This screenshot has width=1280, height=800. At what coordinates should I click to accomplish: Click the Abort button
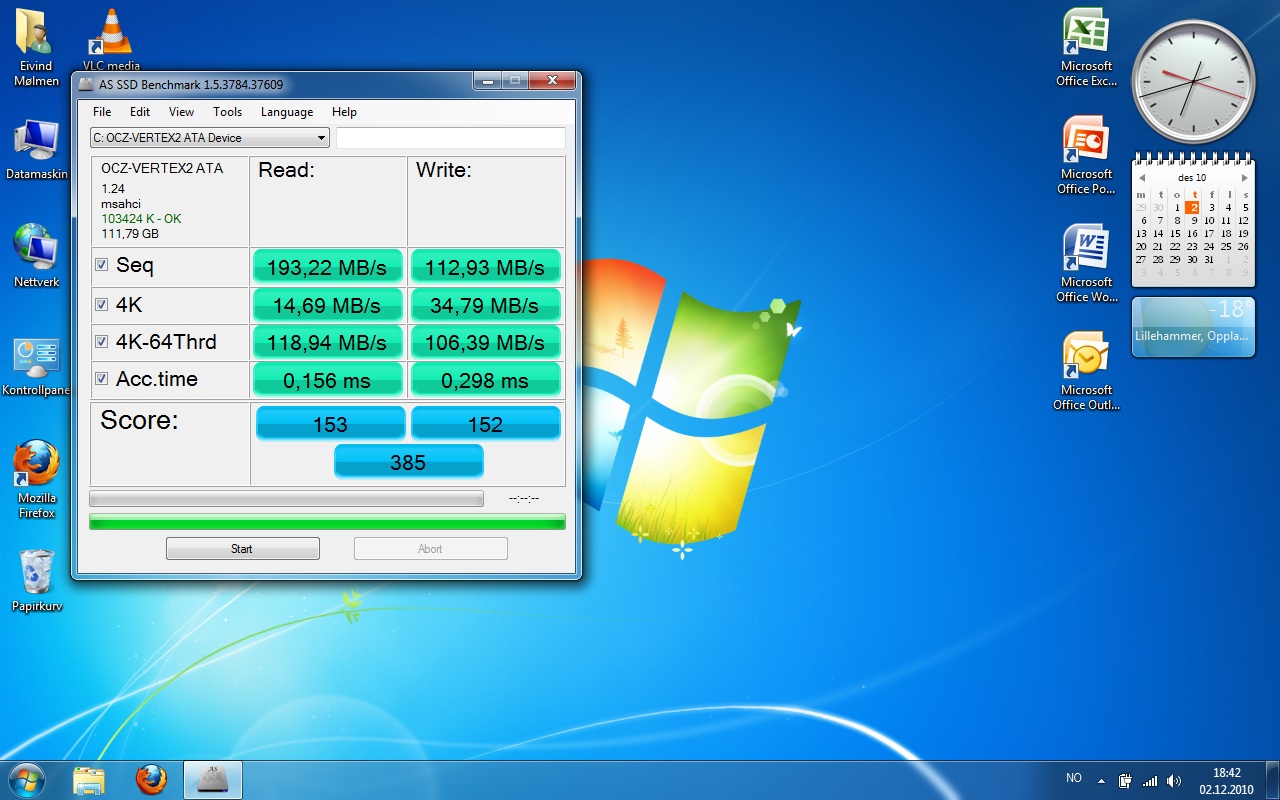430,548
